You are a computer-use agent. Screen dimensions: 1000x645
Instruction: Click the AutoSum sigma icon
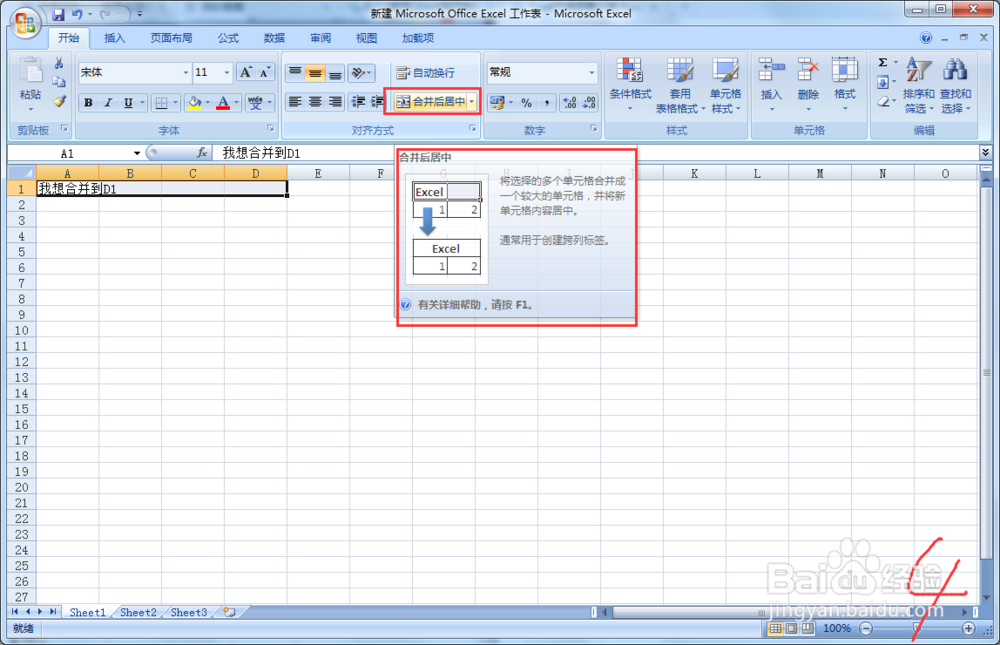[883, 63]
